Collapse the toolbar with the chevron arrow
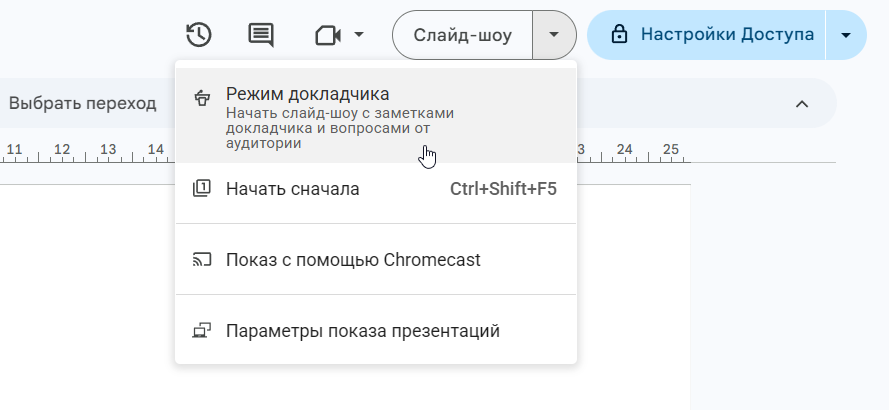Screen dimensions: 889x410 pos(801,103)
